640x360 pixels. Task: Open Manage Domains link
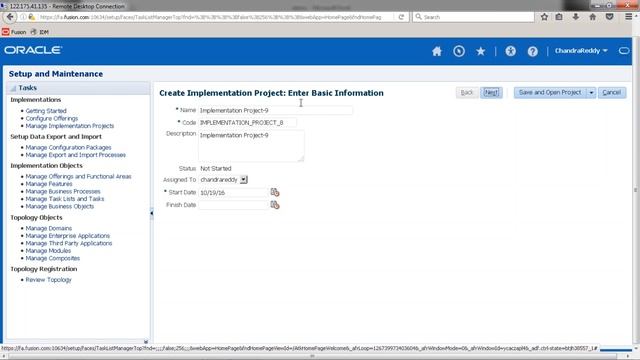49,228
